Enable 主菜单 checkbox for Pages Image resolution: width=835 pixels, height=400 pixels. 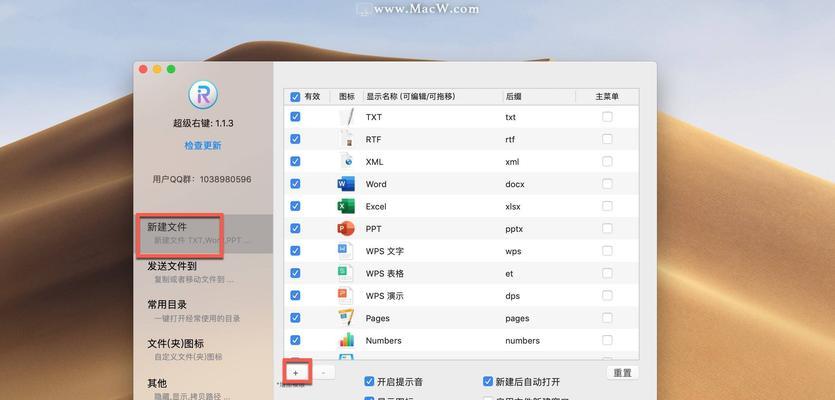point(607,318)
